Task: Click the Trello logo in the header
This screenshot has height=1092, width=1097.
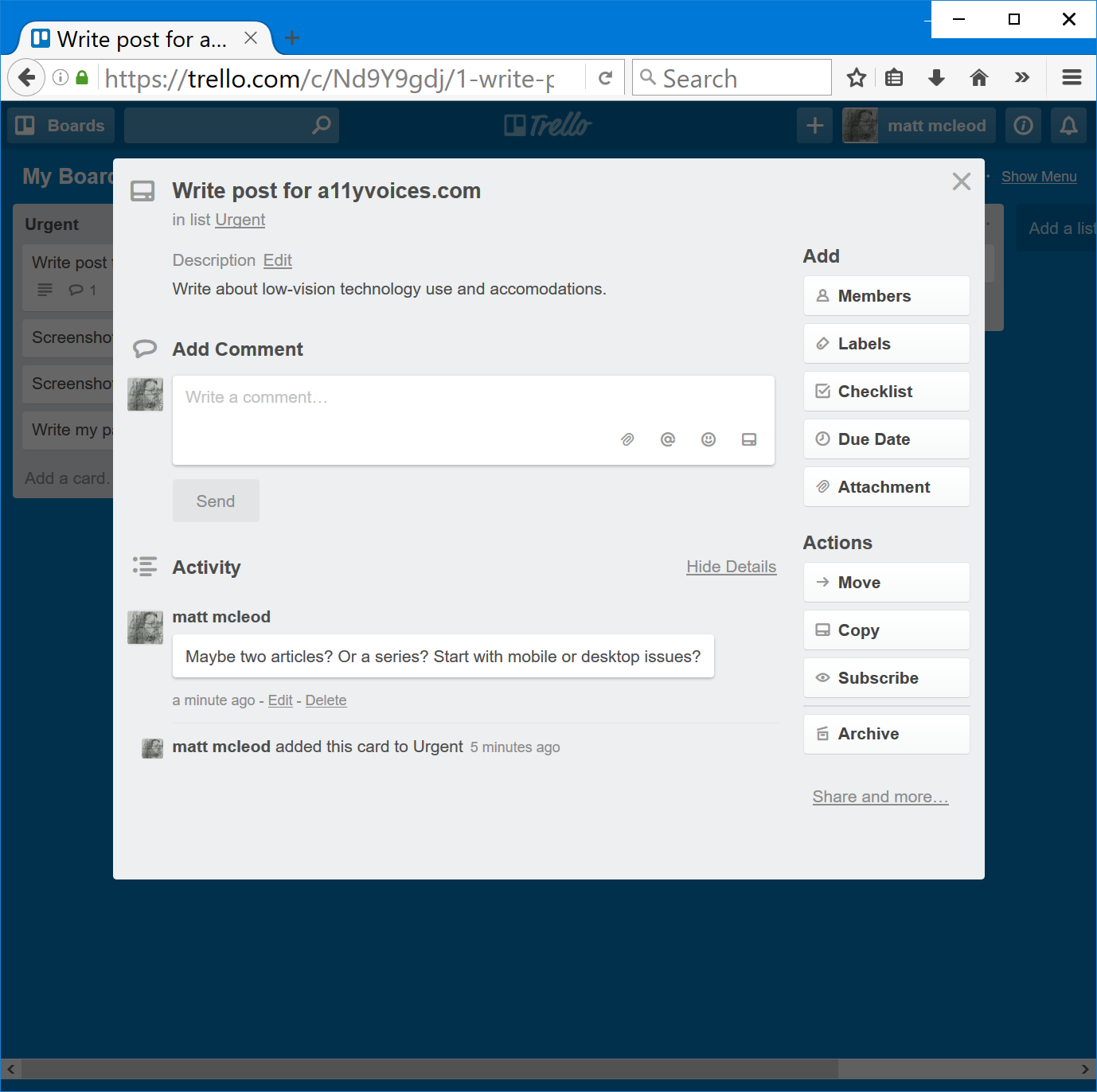Action: click(548, 125)
